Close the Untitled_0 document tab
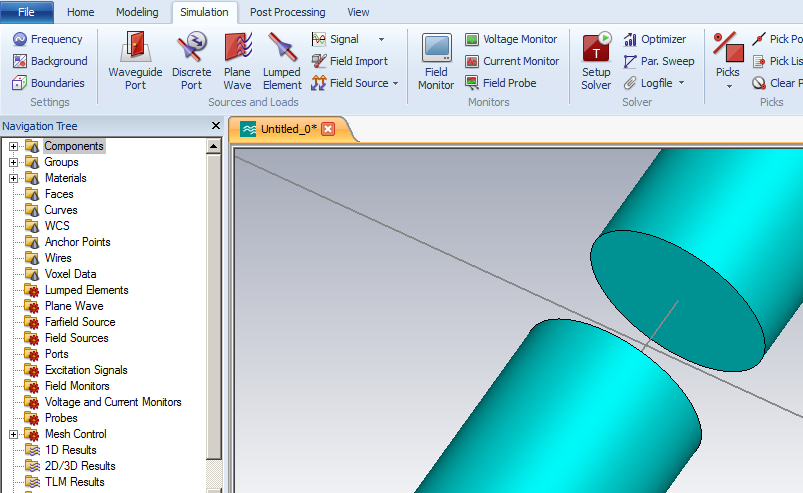The width and height of the screenshot is (803, 493). [x=328, y=130]
